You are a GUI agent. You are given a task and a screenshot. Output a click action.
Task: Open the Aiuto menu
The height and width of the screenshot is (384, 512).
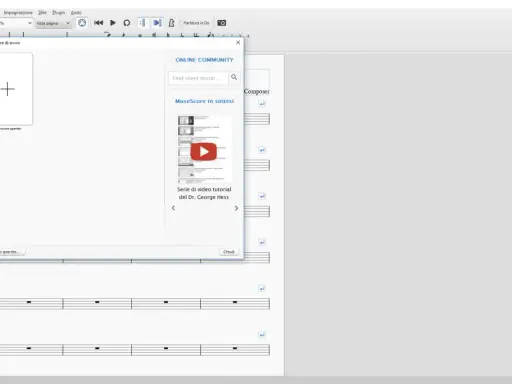[x=76, y=13]
